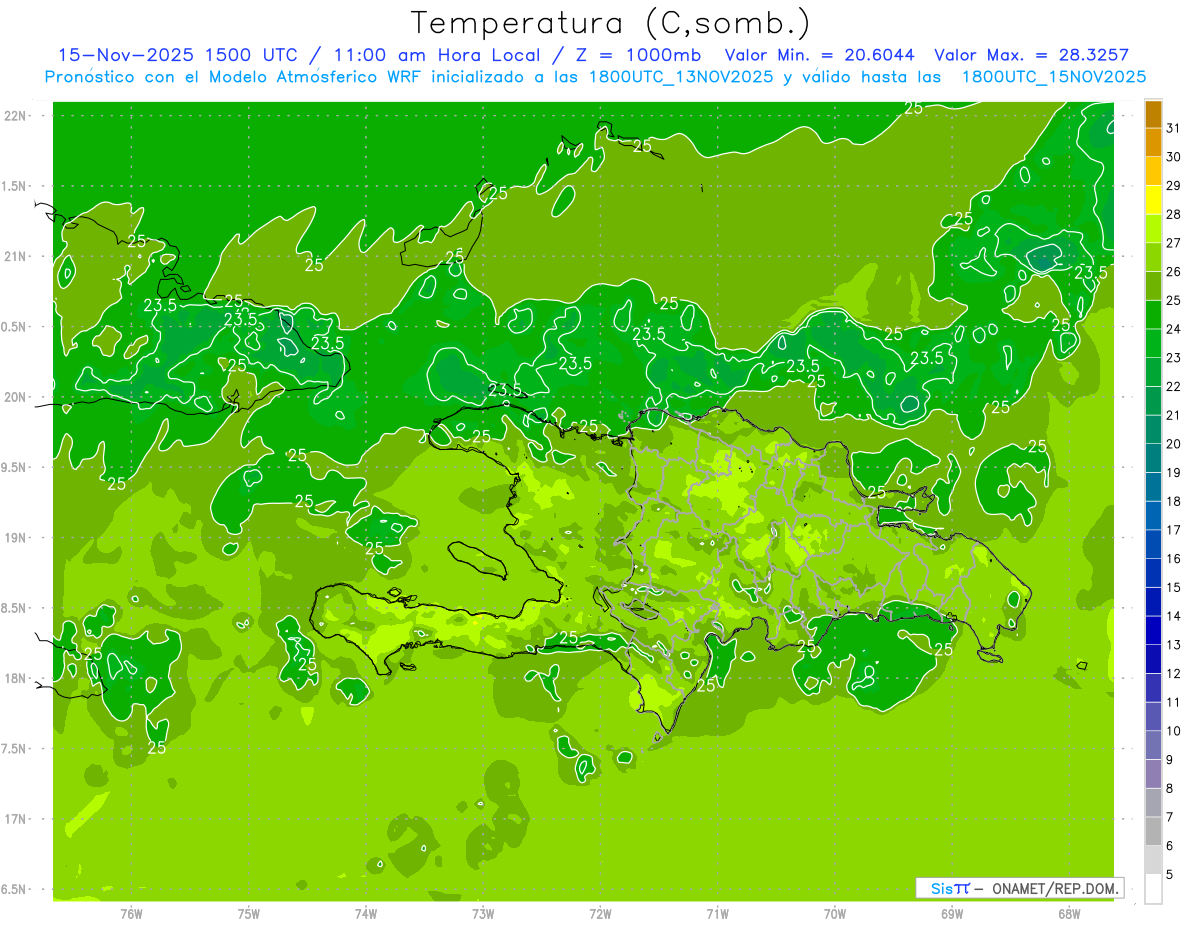Click the "70W" longitude tick label
This screenshot has height=927, width=1200.
[835, 913]
